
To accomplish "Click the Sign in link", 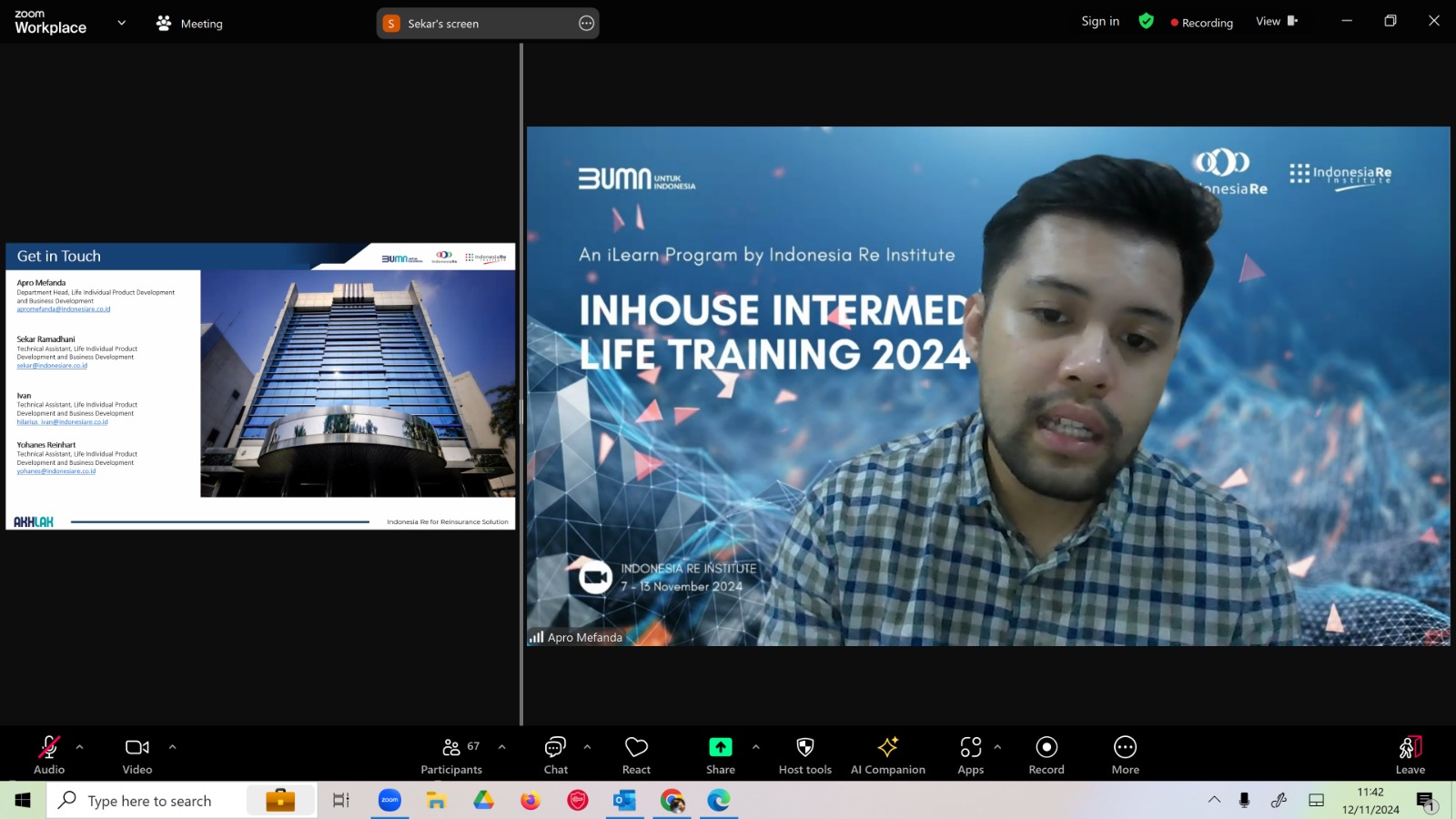I will pyautogui.click(x=1100, y=22).
